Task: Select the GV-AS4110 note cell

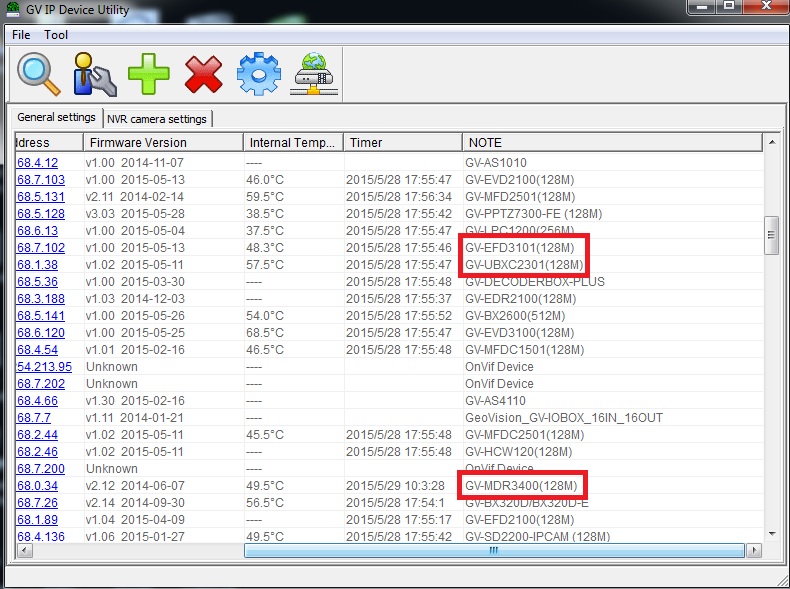Action: click(x=495, y=401)
